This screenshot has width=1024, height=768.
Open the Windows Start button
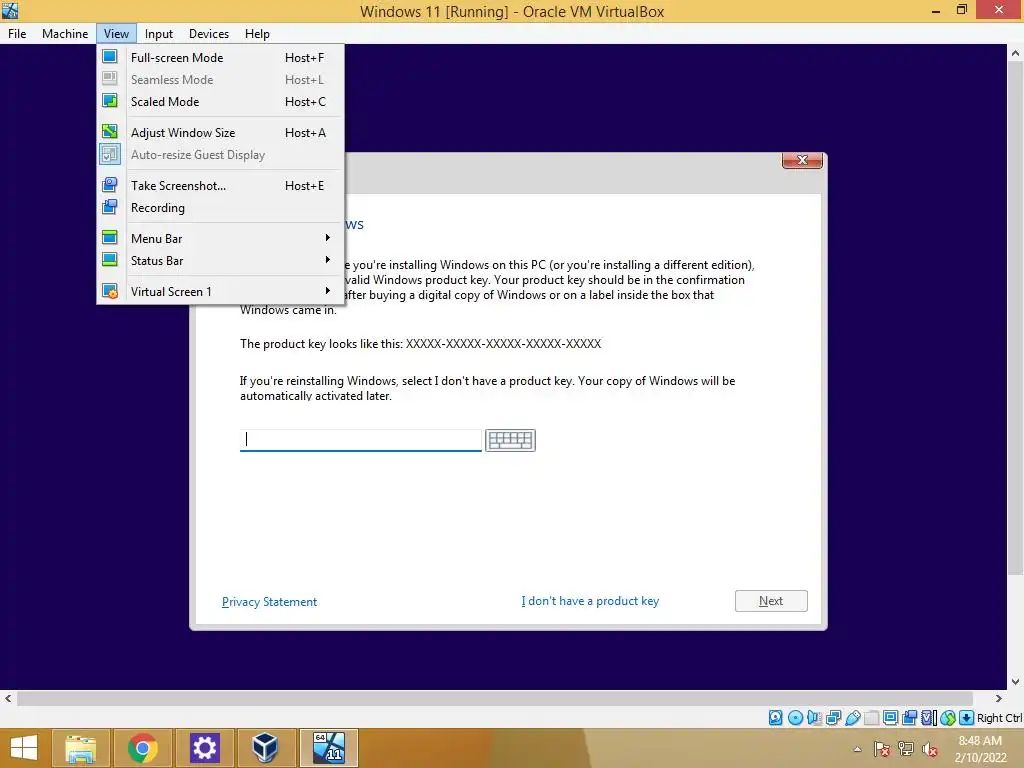click(24, 748)
